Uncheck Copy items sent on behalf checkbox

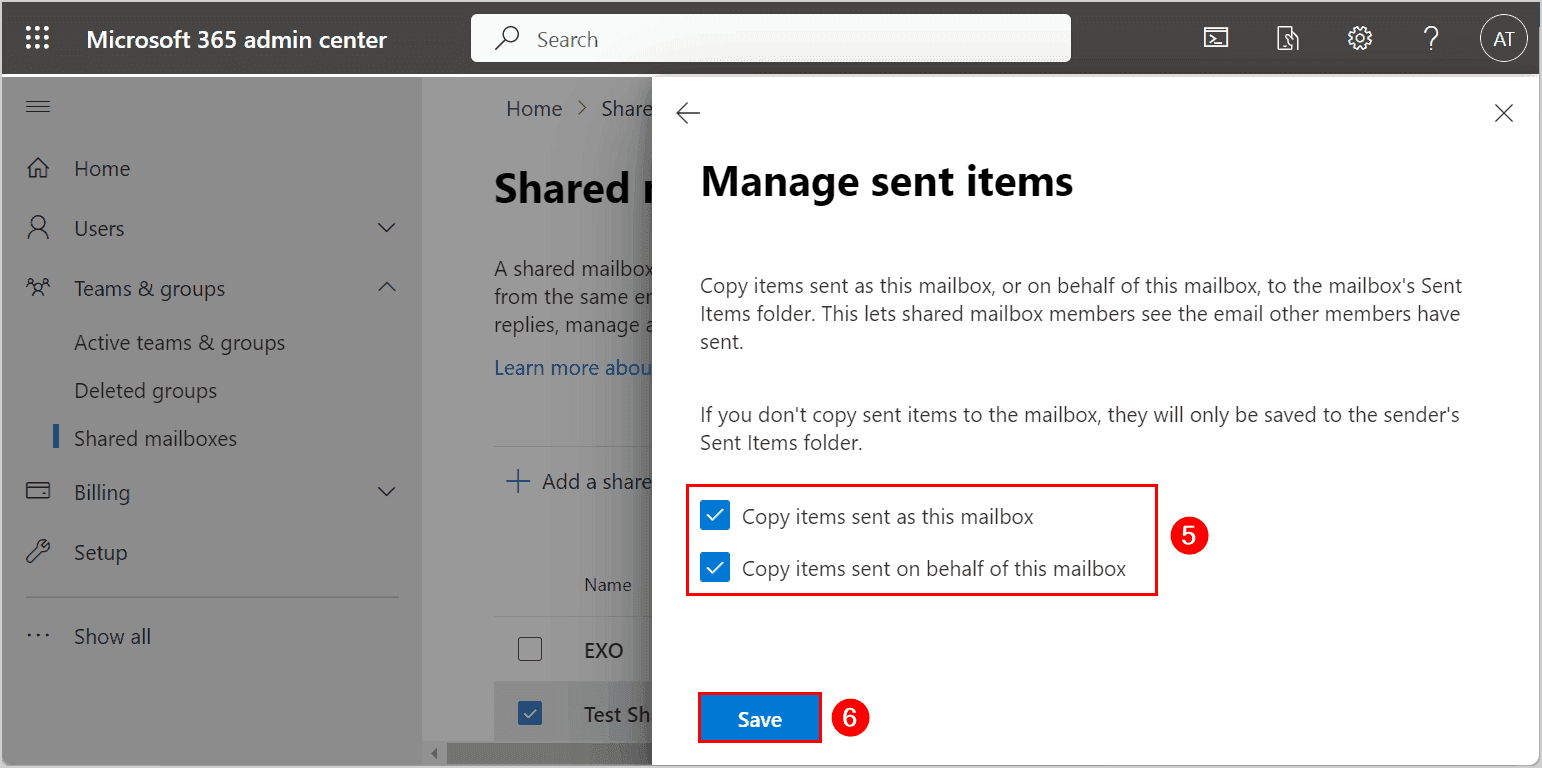click(x=715, y=568)
